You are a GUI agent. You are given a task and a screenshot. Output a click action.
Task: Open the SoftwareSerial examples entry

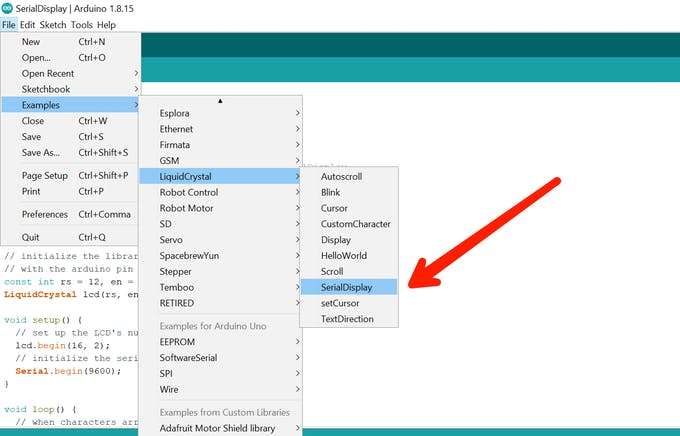click(x=220, y=357)
